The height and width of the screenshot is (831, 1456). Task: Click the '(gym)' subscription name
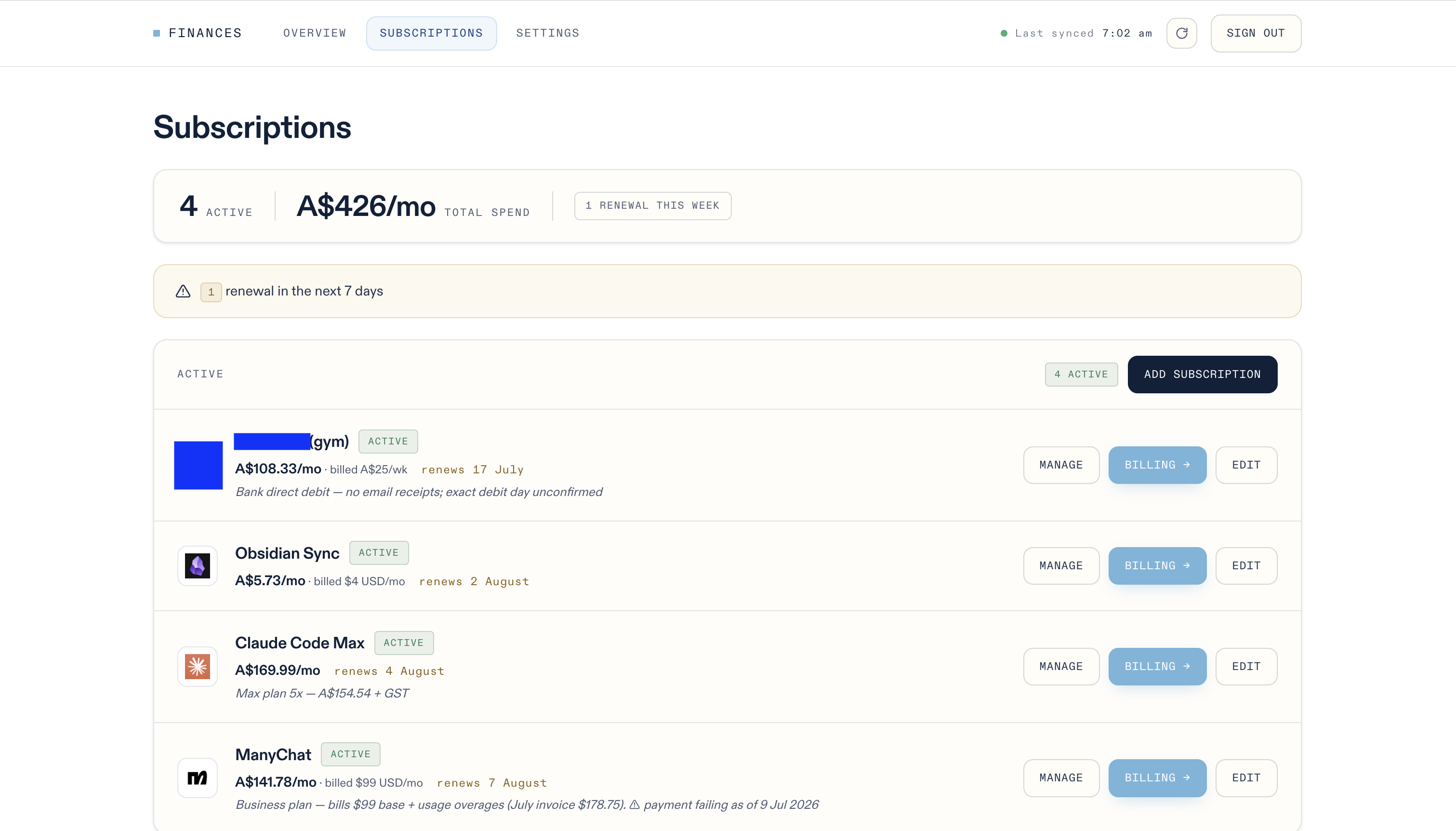[x=330, y=441]
